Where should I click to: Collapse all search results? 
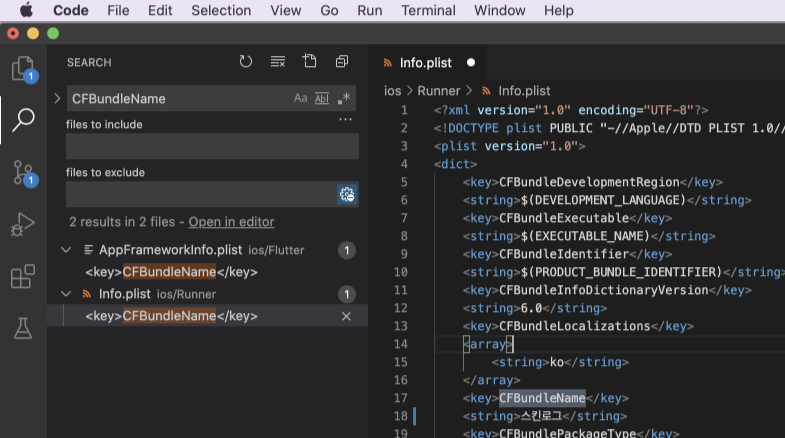pyautogui.click(x=342, y=62)
